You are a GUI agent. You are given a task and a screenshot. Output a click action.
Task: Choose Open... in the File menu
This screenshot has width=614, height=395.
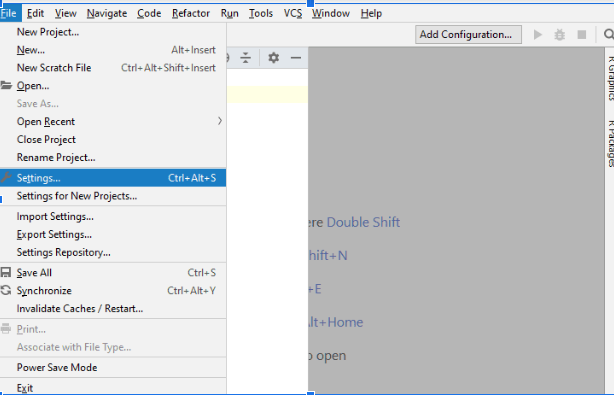[113, 86]
